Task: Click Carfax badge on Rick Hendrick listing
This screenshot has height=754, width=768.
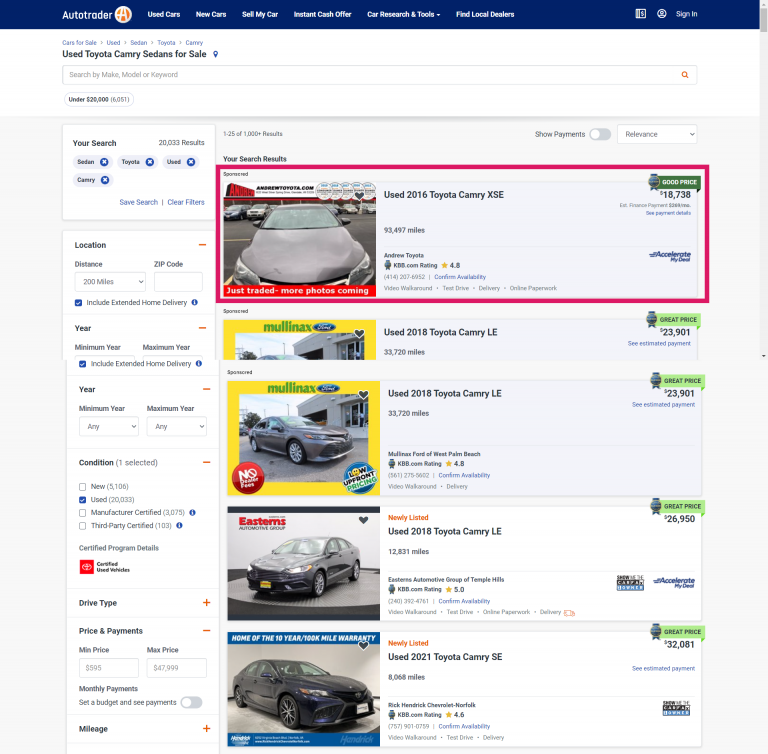Action: coord(676,708)
